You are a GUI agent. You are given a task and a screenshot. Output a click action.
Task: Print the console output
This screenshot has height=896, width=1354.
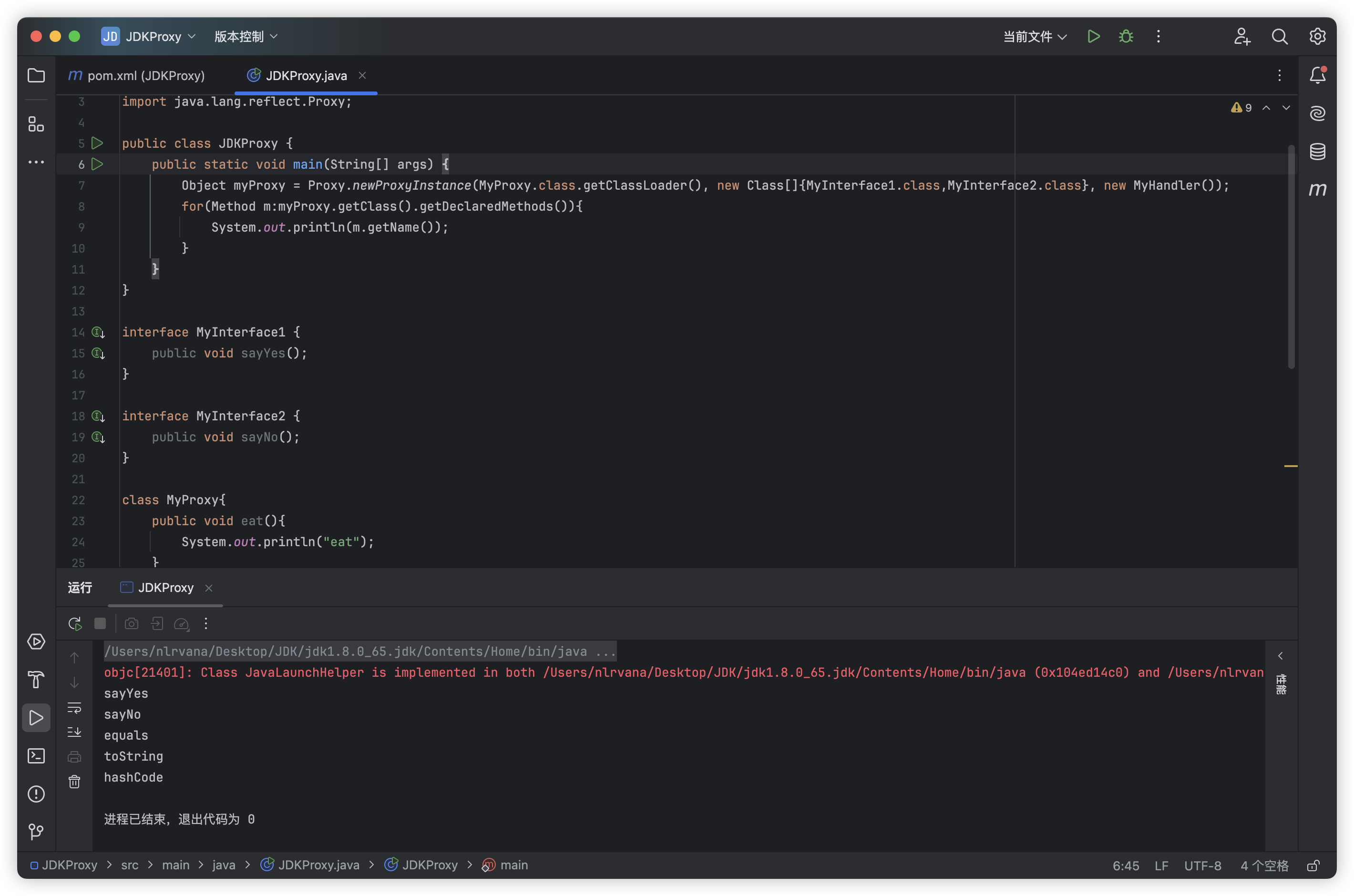pyautogui.click(x=74, y=757)
